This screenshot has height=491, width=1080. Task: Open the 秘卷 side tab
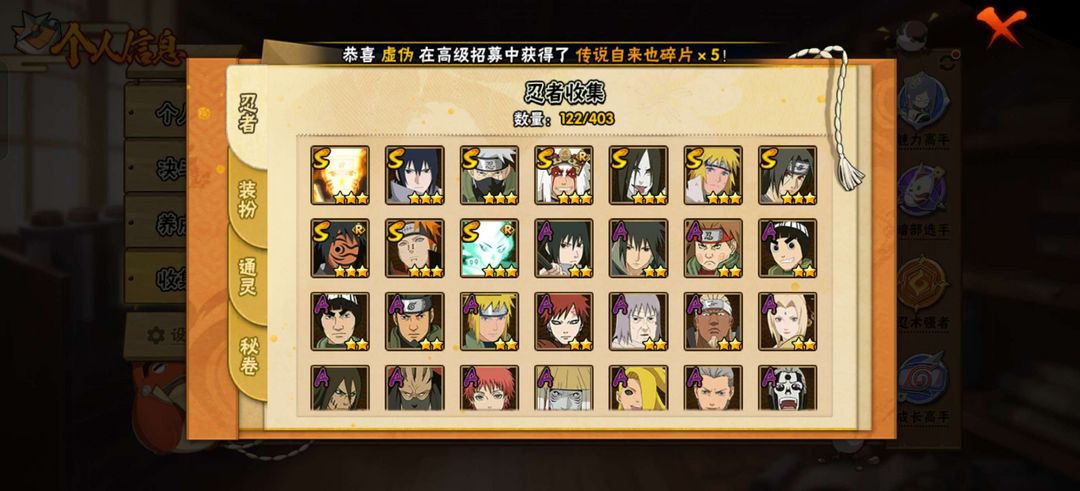click(x=248, y=356)
